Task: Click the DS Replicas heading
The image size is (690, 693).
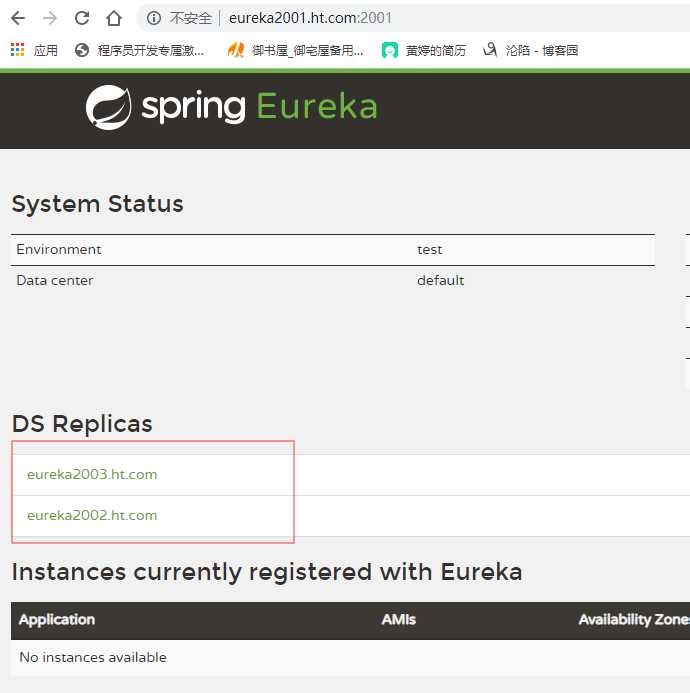Action: (82, 424)
